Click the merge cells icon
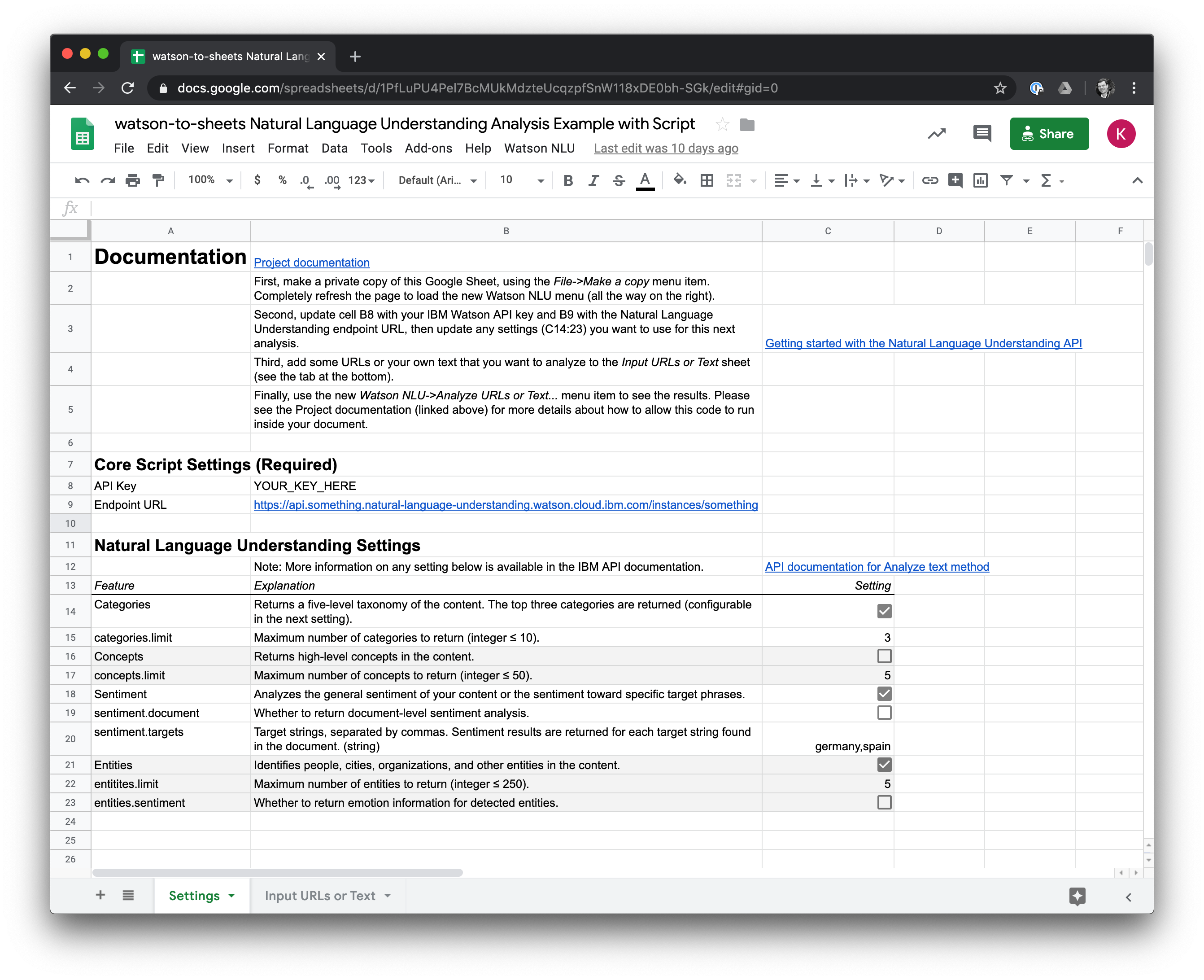 coord(733,181)
